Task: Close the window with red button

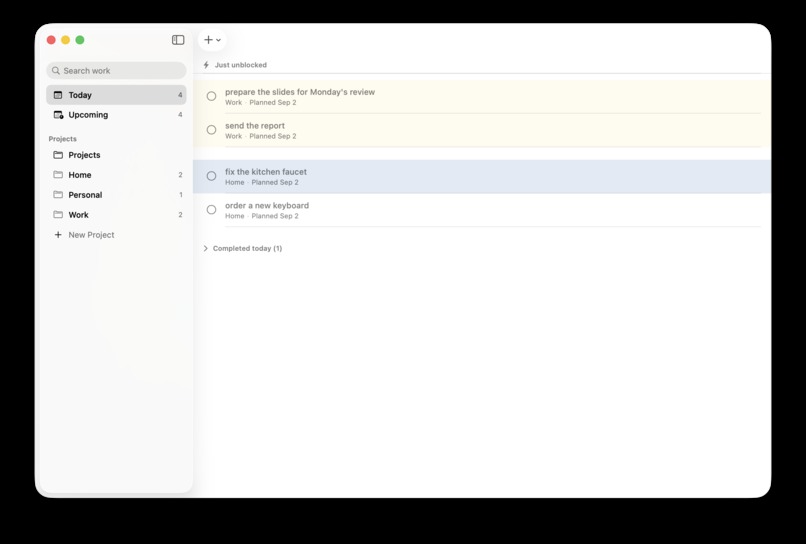Action: [51, 40]
